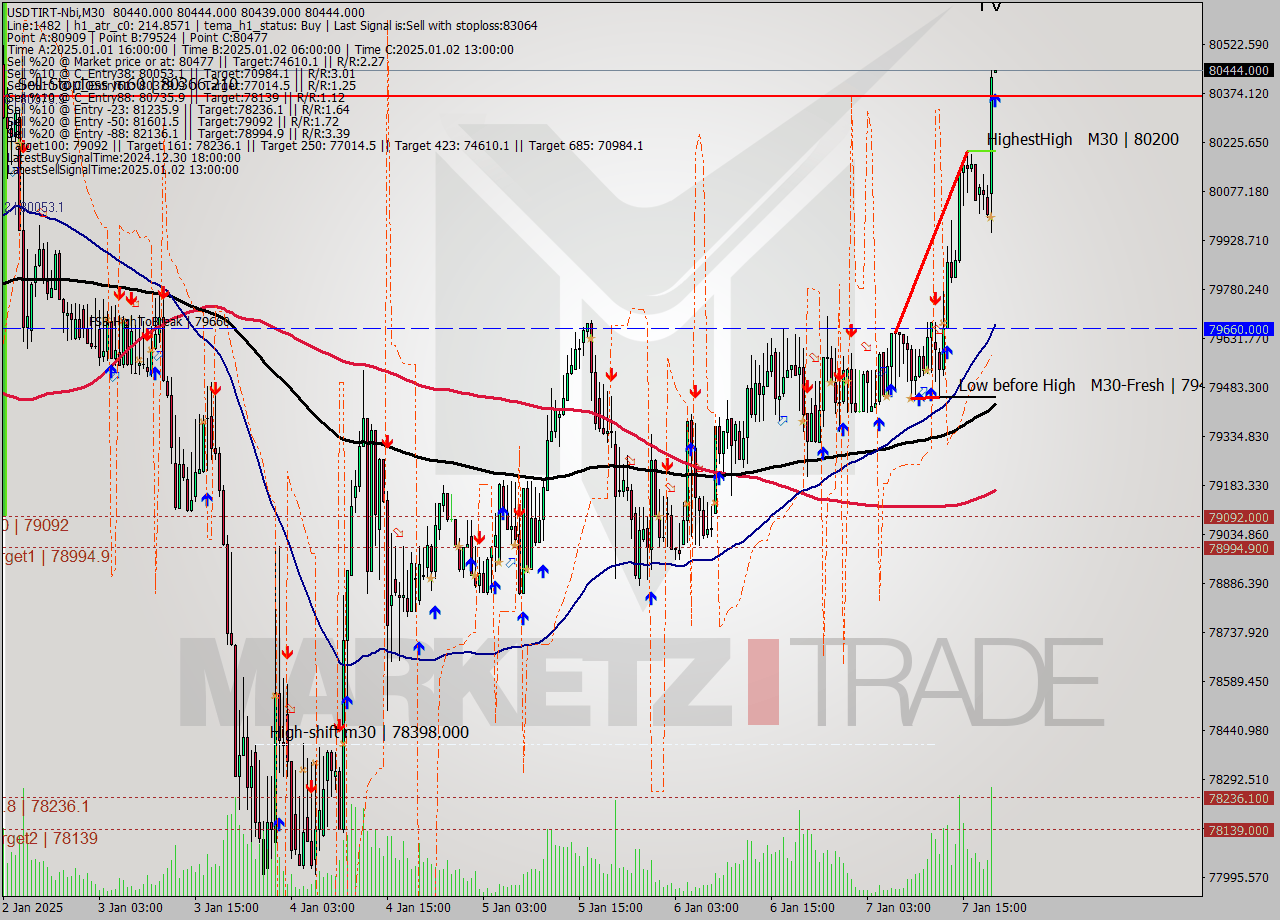Click the 79334.830 price scale value
Image resolution: width=1280 pixels, height=920 pixels.
[x=1238, y=437]
